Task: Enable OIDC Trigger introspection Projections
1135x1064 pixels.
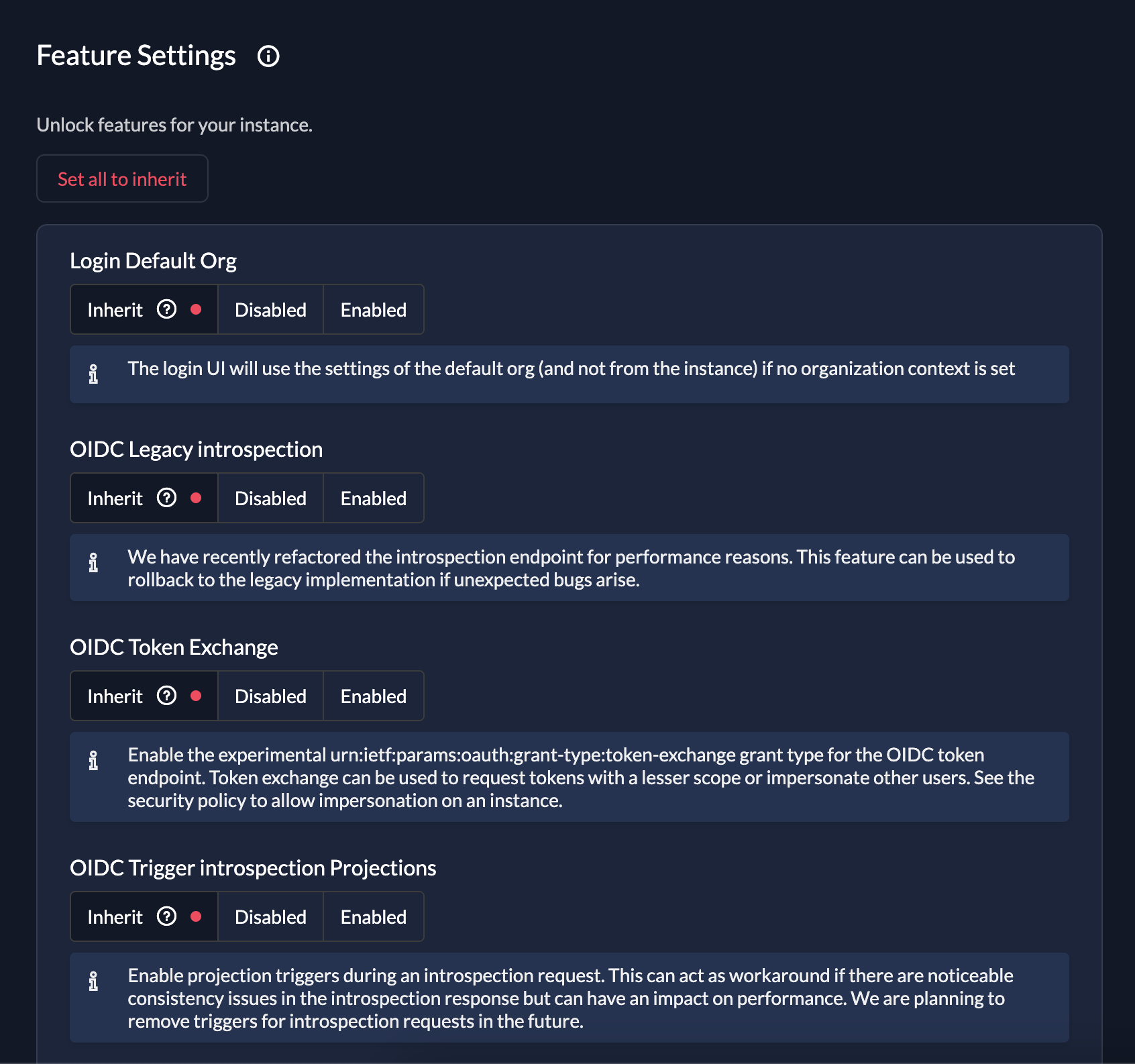Action: (373, 916)
